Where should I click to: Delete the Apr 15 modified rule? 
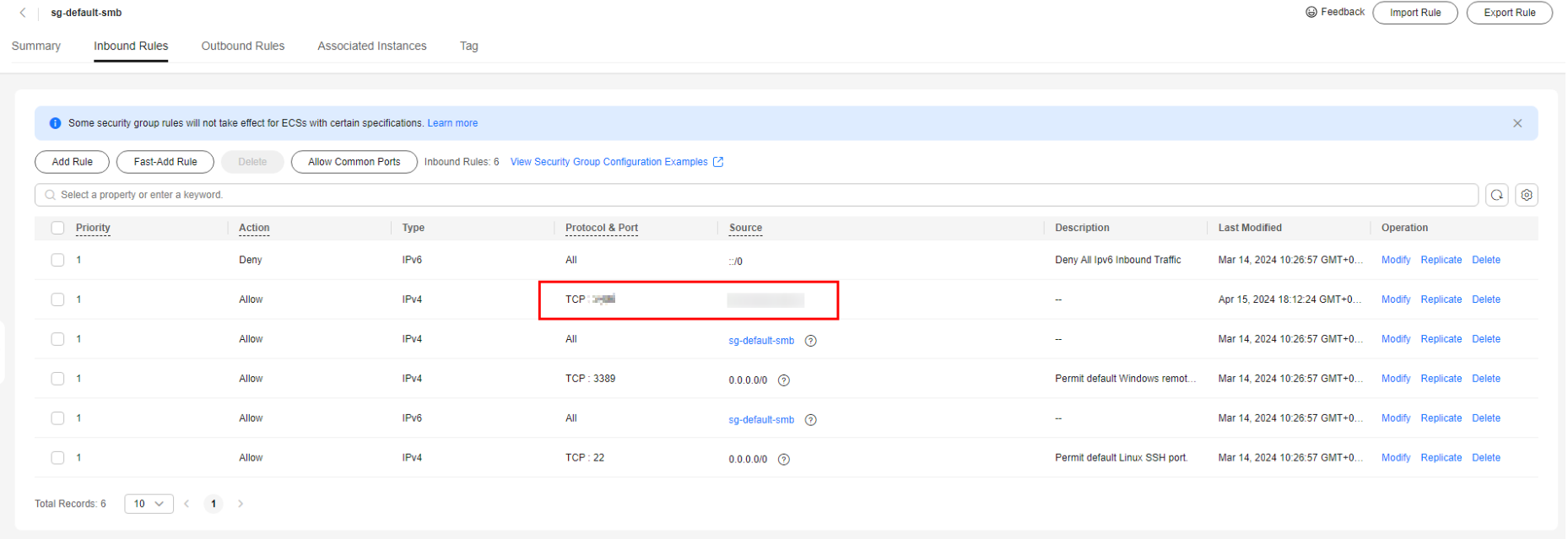1486,299
